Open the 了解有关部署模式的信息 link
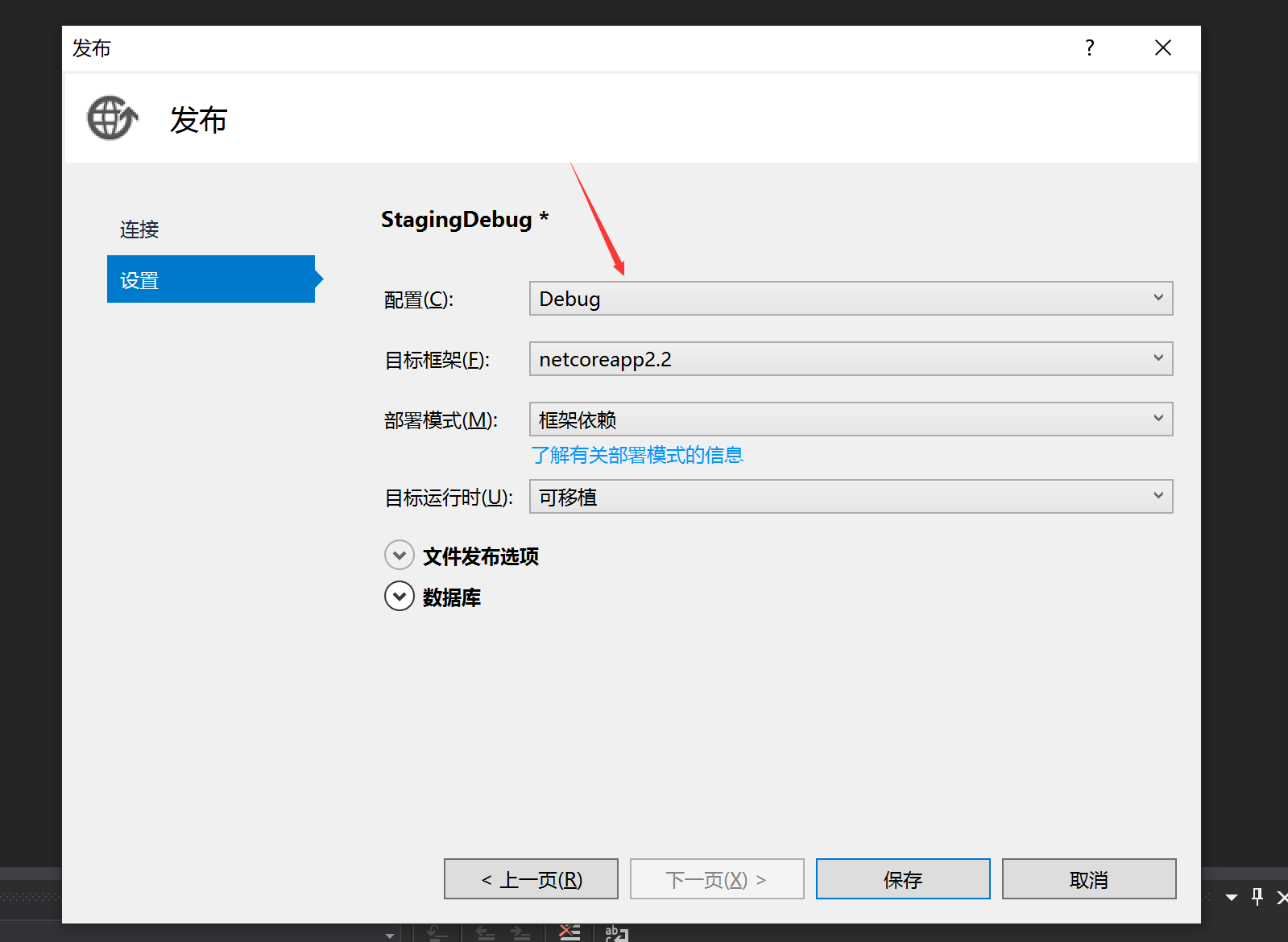The image size is (1288, 942). [x=636, y=455]
